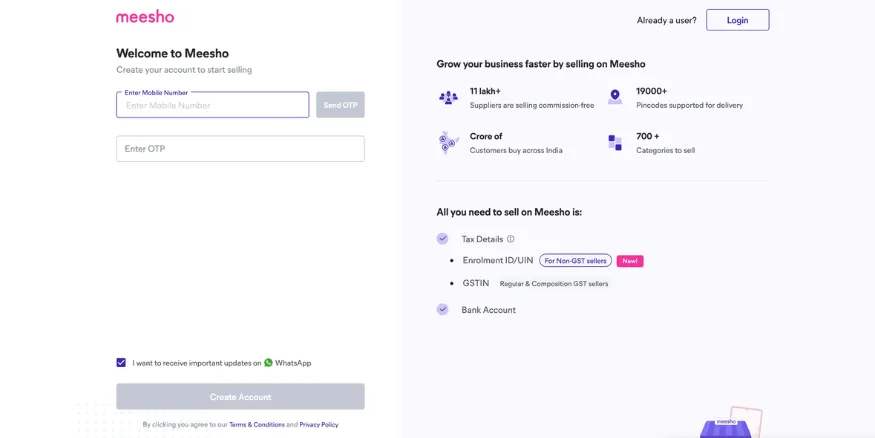
Task: Open the Terms & Conditions link
Action: pos(257,425)
